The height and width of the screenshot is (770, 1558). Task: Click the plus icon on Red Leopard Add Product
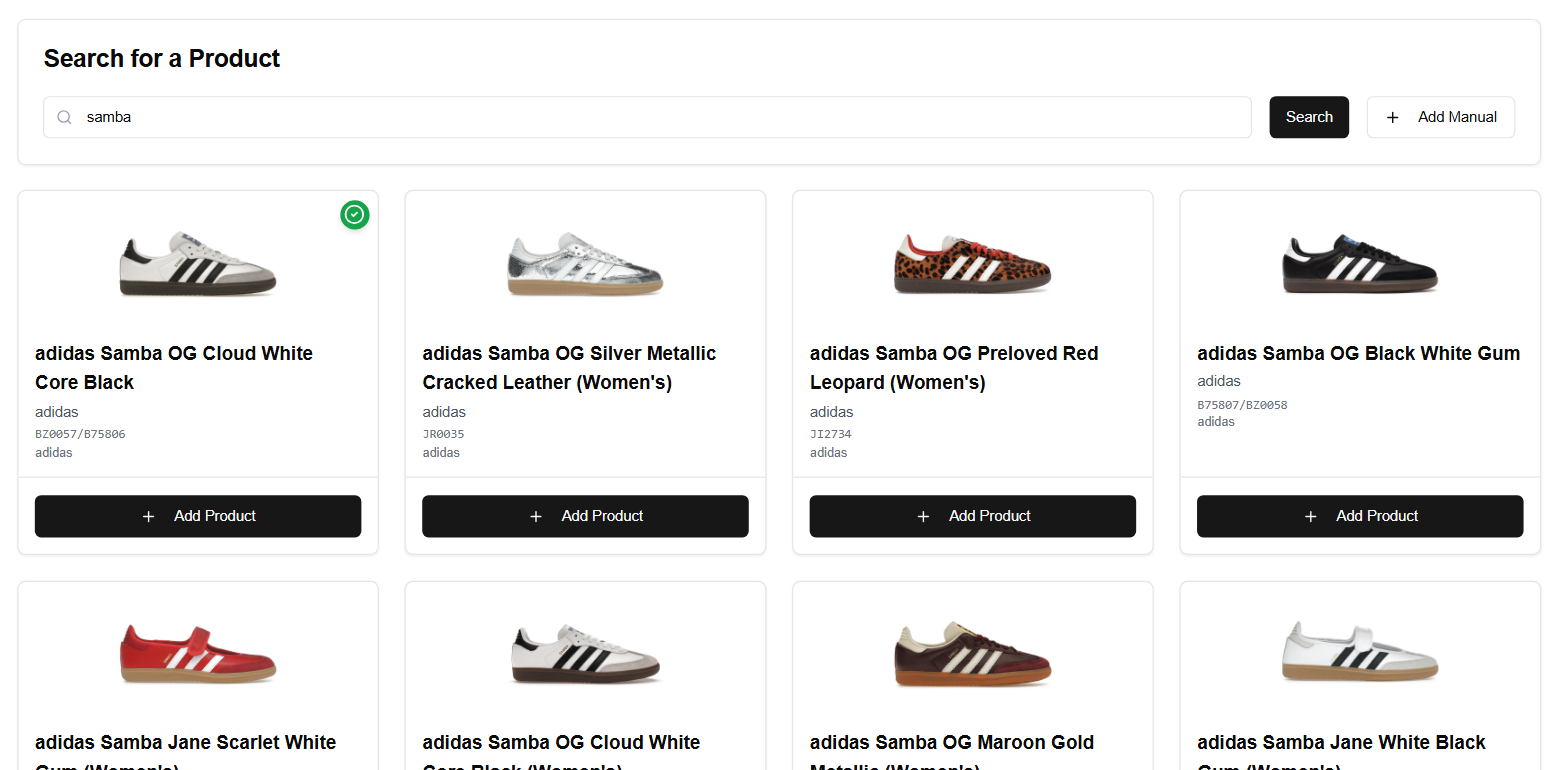(x=923, y=516)
